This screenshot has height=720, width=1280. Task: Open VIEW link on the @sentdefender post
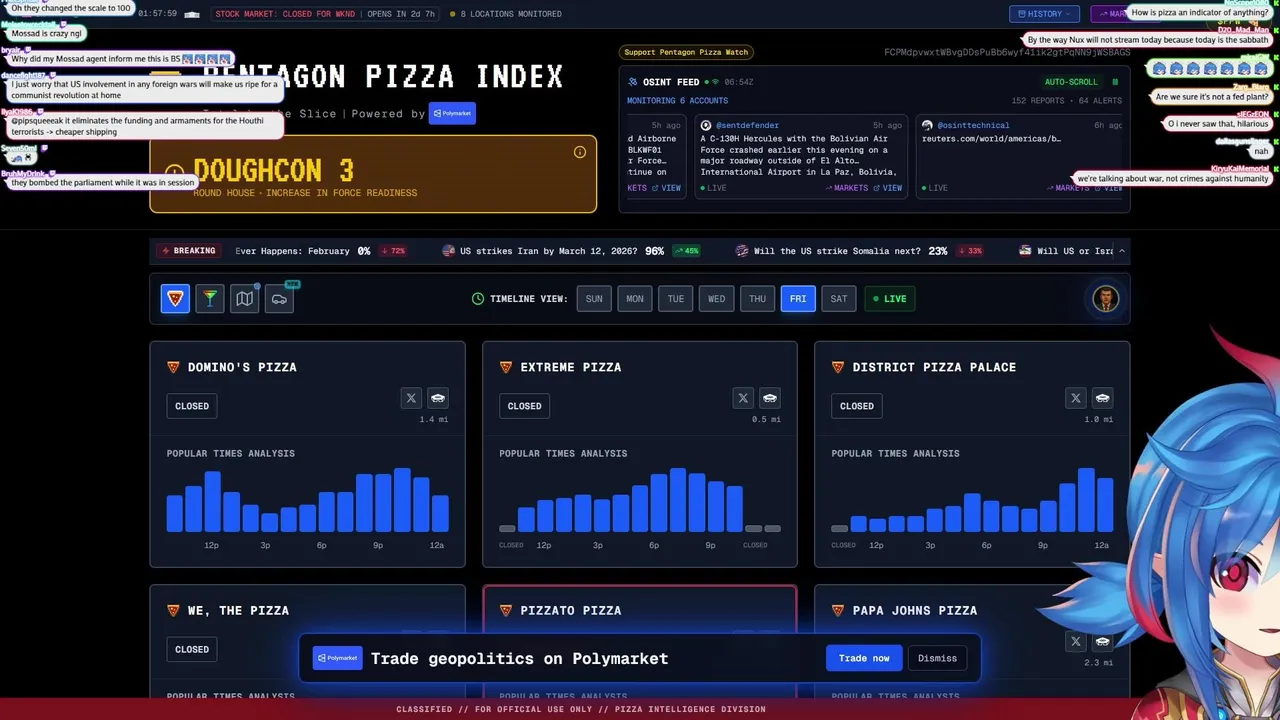tap(887, 188)
